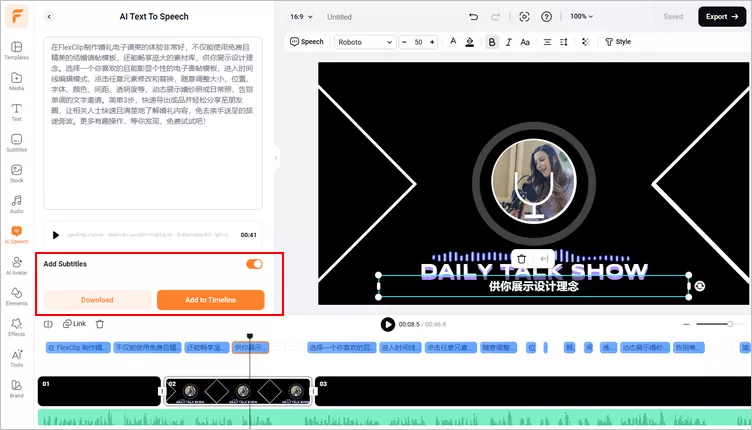Click the Export button
This screenshot has width=752, height=430.
pos(722,17)
